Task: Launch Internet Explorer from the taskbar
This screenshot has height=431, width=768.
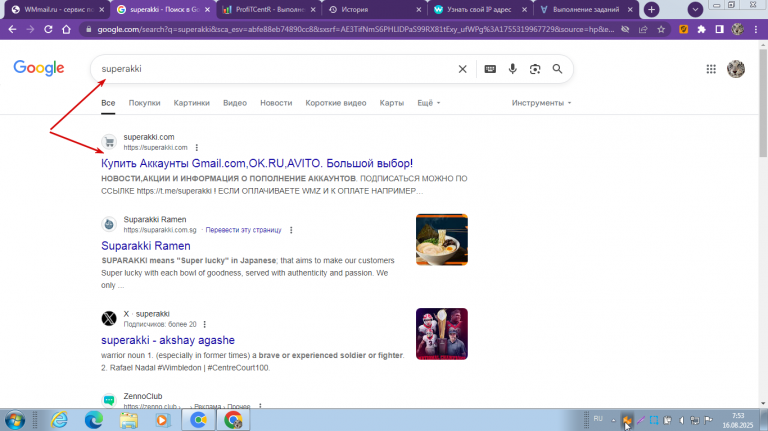Action: (60, 420)
